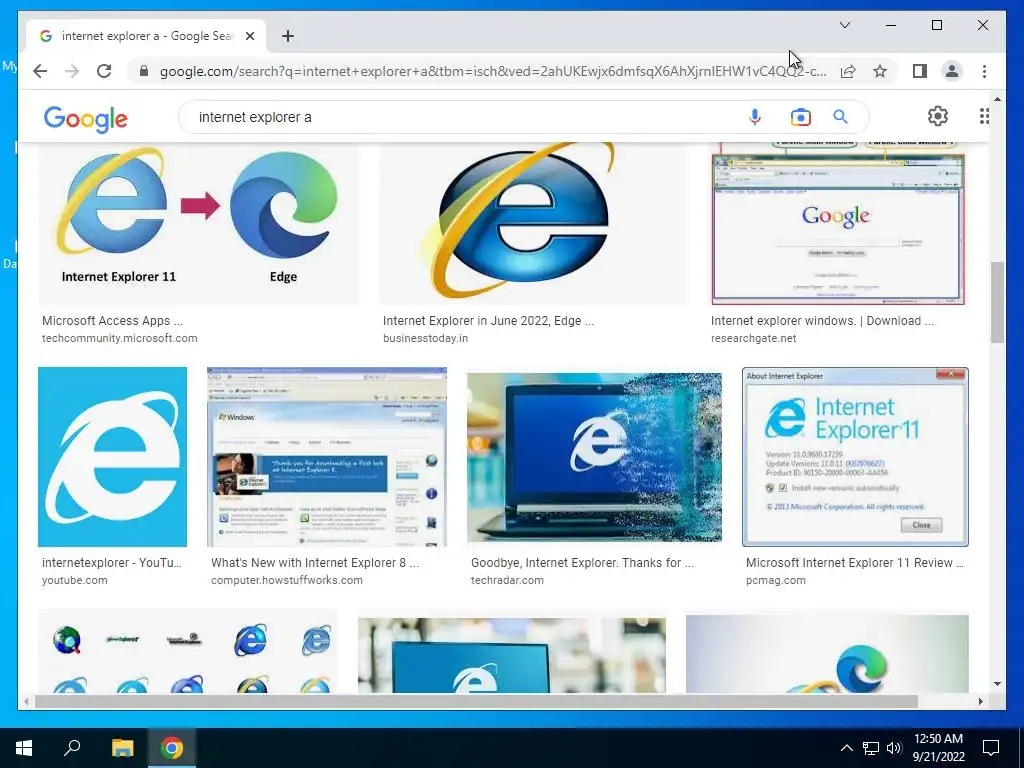Share this page icon in address bar
Screen dimensions: 1024x768
pyautogui.click(x=848, y=71)
